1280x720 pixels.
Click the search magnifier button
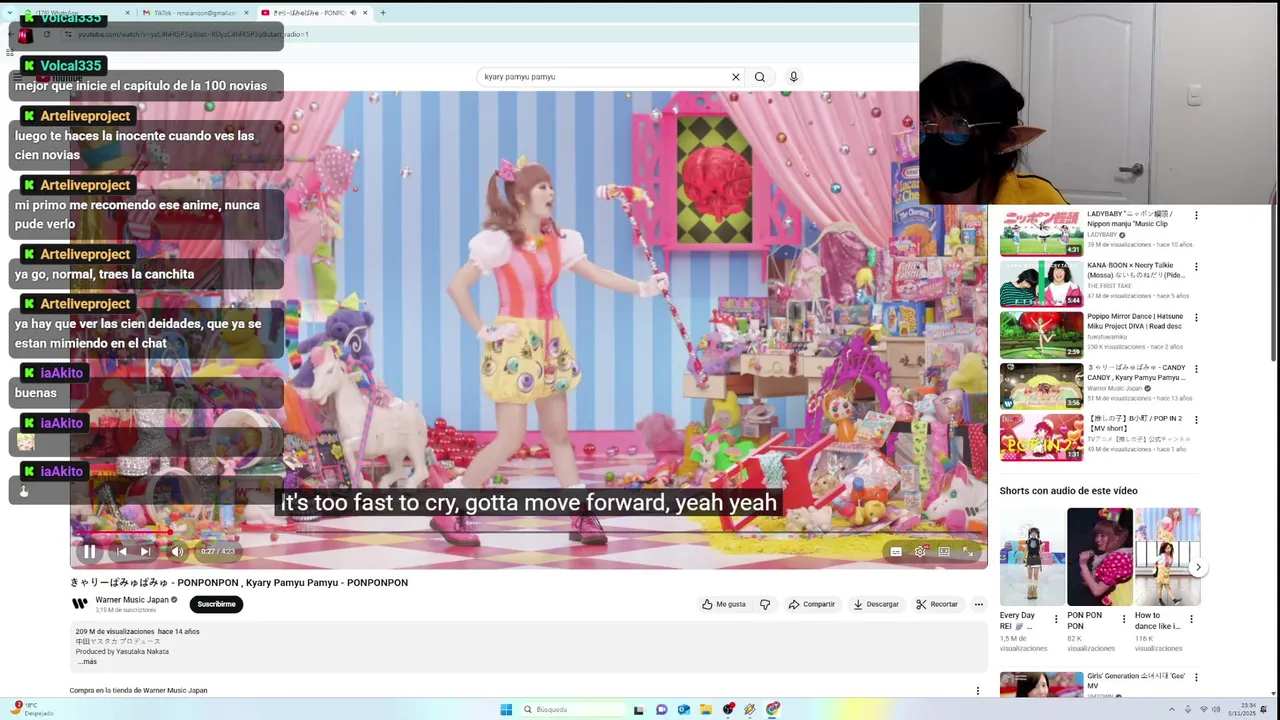click(x=760, y=77)
